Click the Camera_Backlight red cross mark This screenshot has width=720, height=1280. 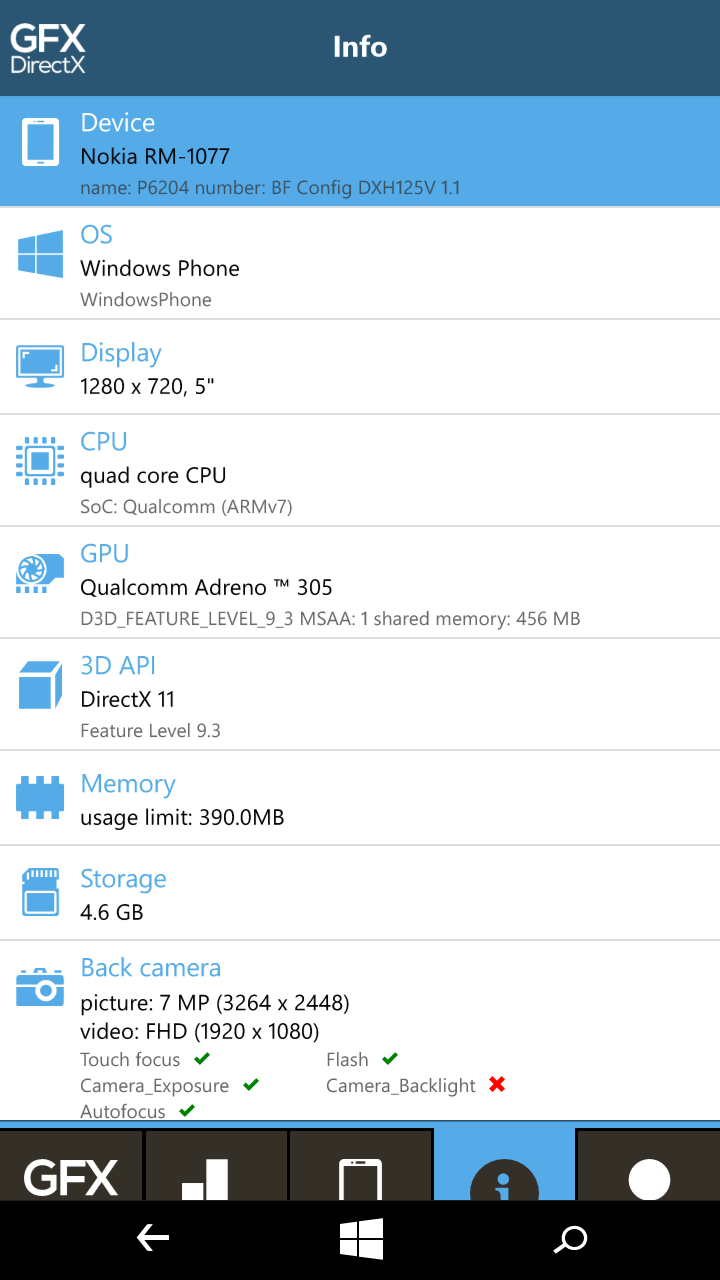pos(497,1084)
